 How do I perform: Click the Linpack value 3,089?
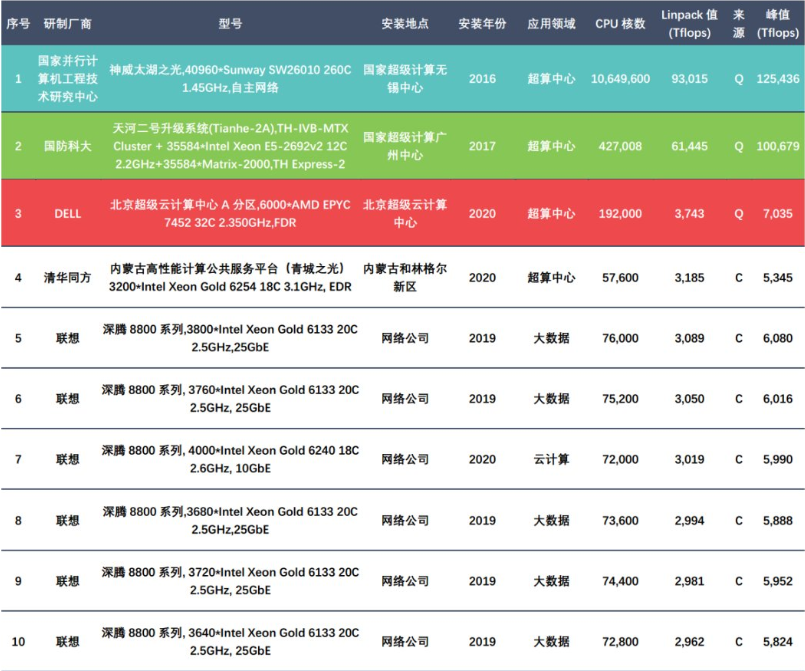[689, 338]
